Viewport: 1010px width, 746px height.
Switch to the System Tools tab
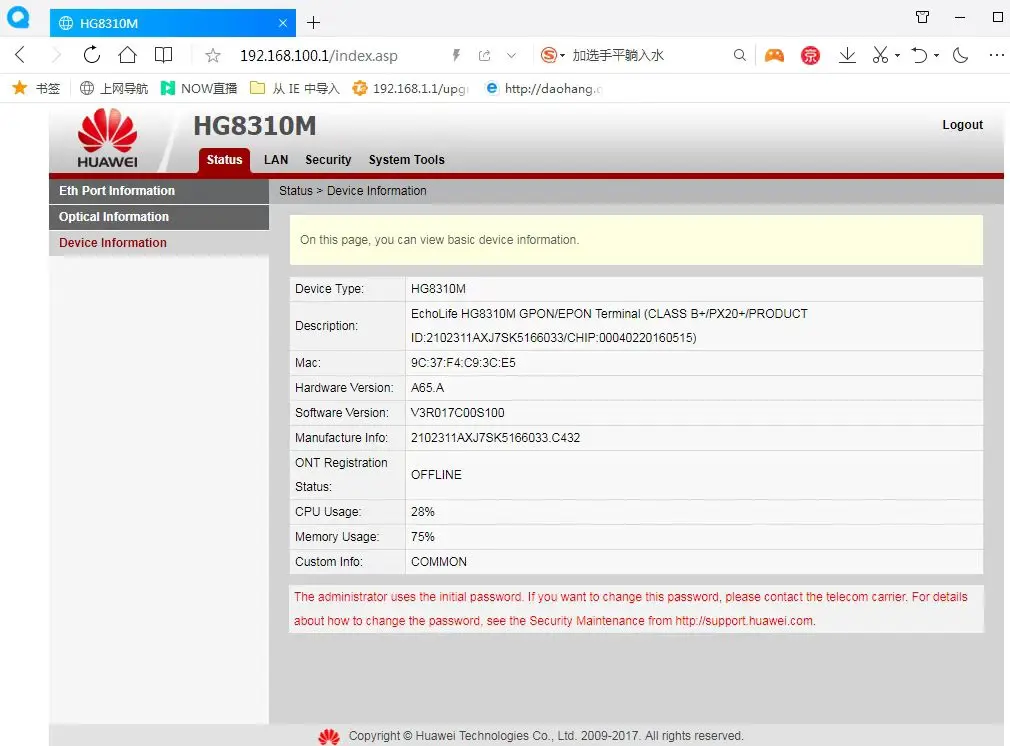(x=406, y=160)
